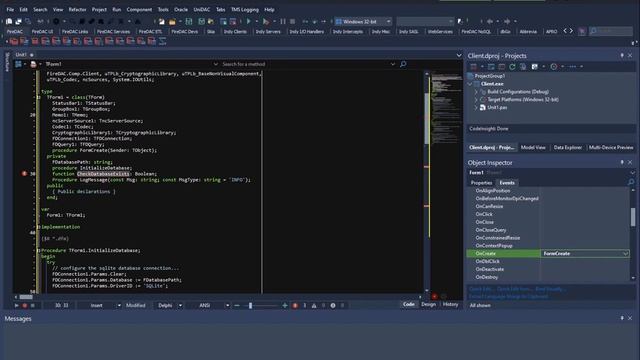Screen dimensions: 640x360
Task: Open the OnCreate FormCreate value dropdown
Action: coord(625,253)
